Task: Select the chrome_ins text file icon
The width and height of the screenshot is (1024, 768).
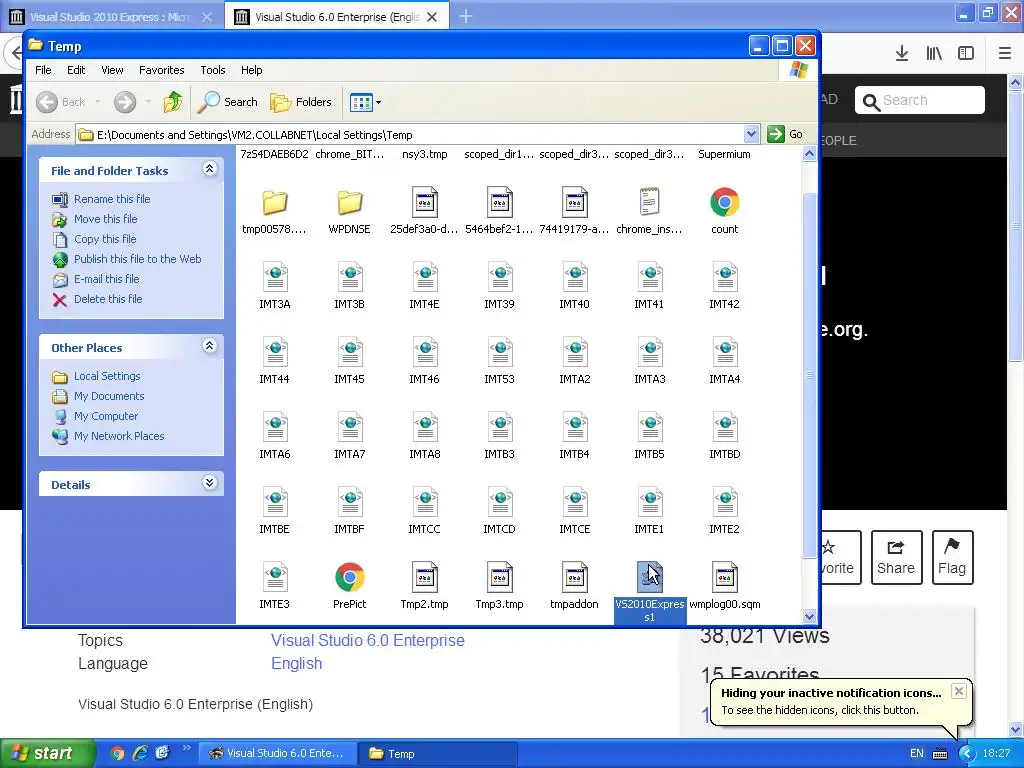Action: tap(649, 202)
